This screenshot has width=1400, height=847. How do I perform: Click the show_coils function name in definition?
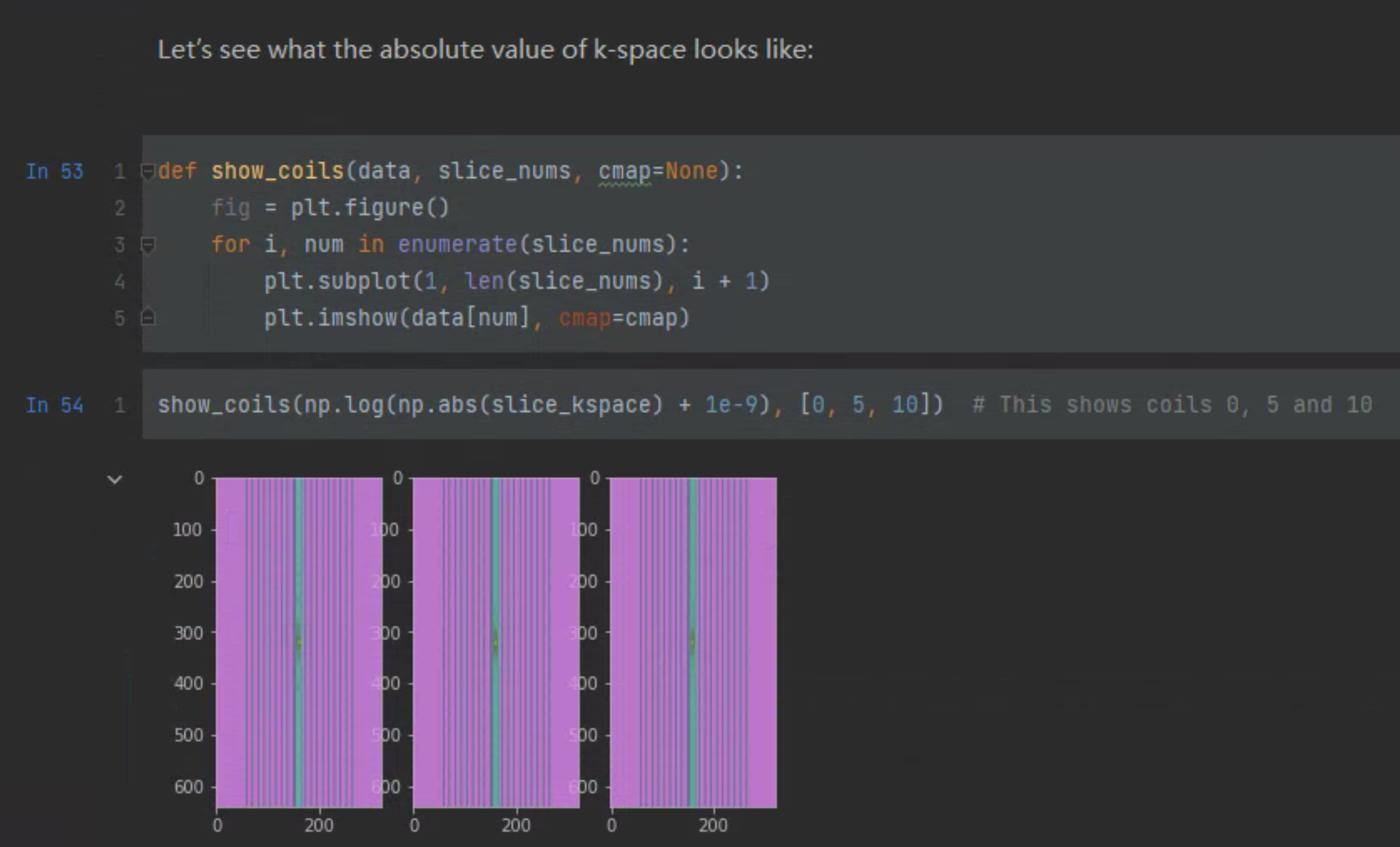coord(277,171)
